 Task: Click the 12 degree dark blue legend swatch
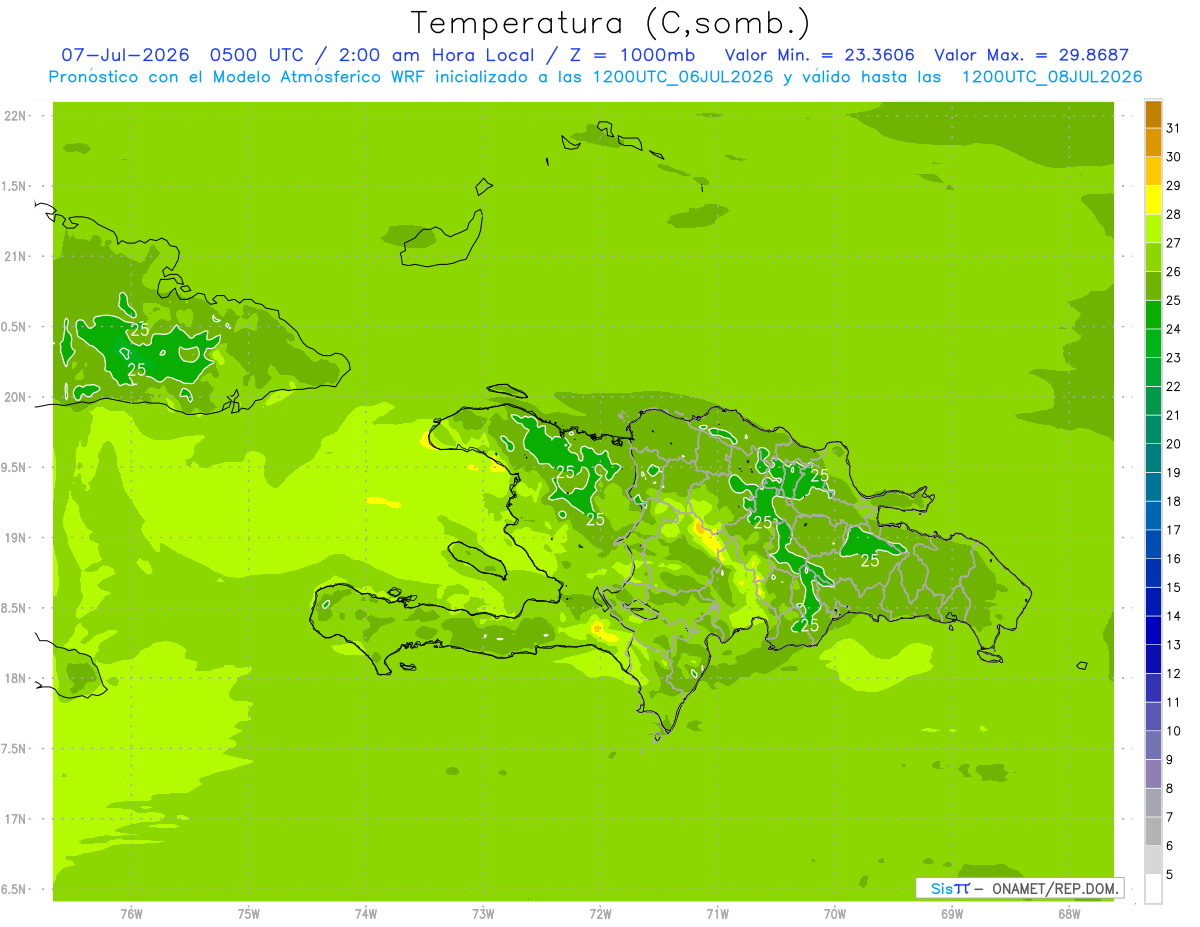(x=1153, y=660)
